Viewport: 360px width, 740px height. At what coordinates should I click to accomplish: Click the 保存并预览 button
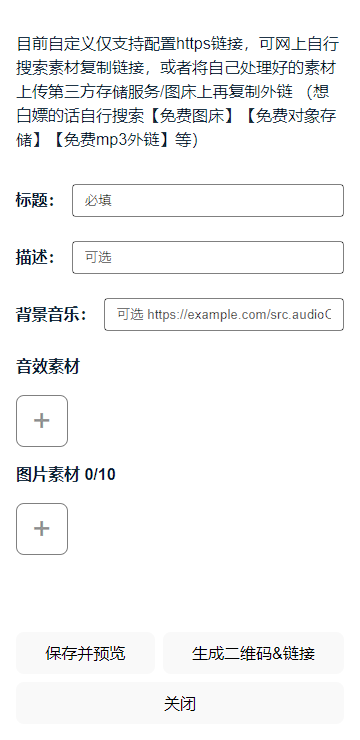[85, 653]
